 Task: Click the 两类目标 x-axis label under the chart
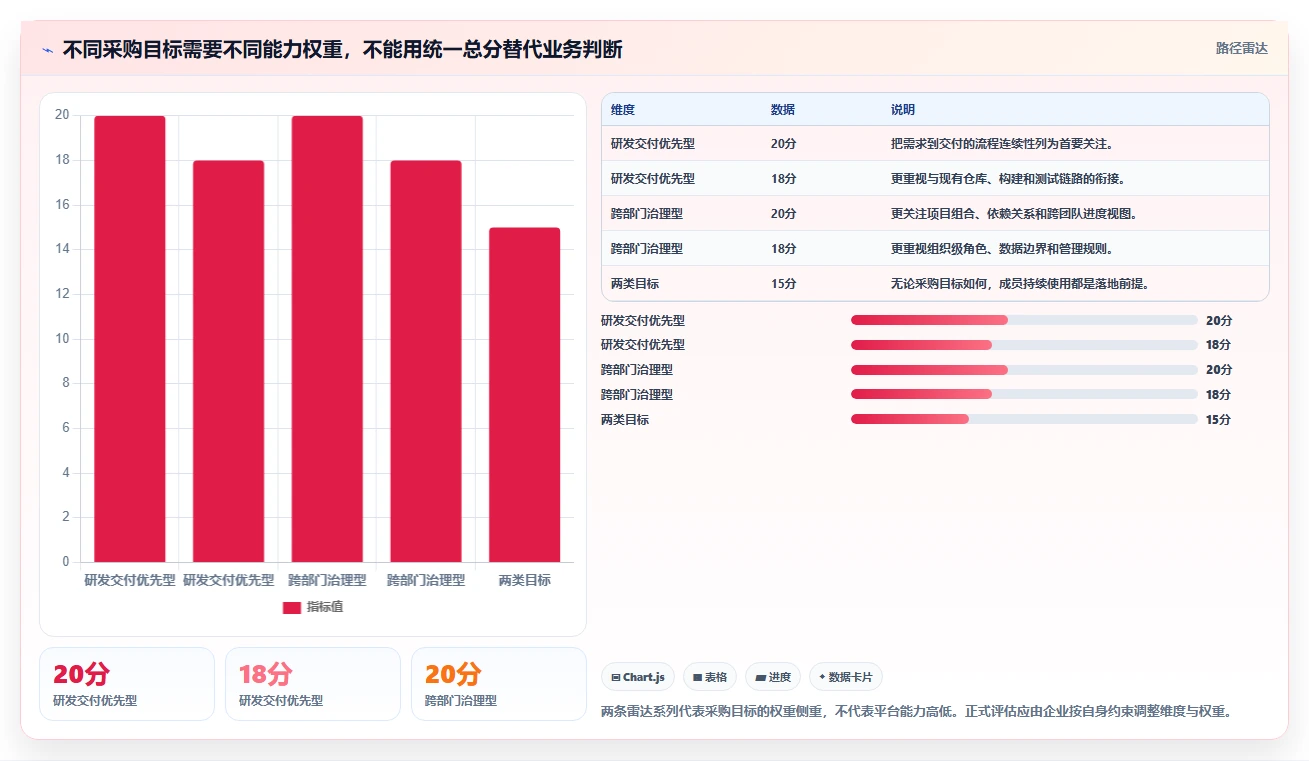coord(524,580)
